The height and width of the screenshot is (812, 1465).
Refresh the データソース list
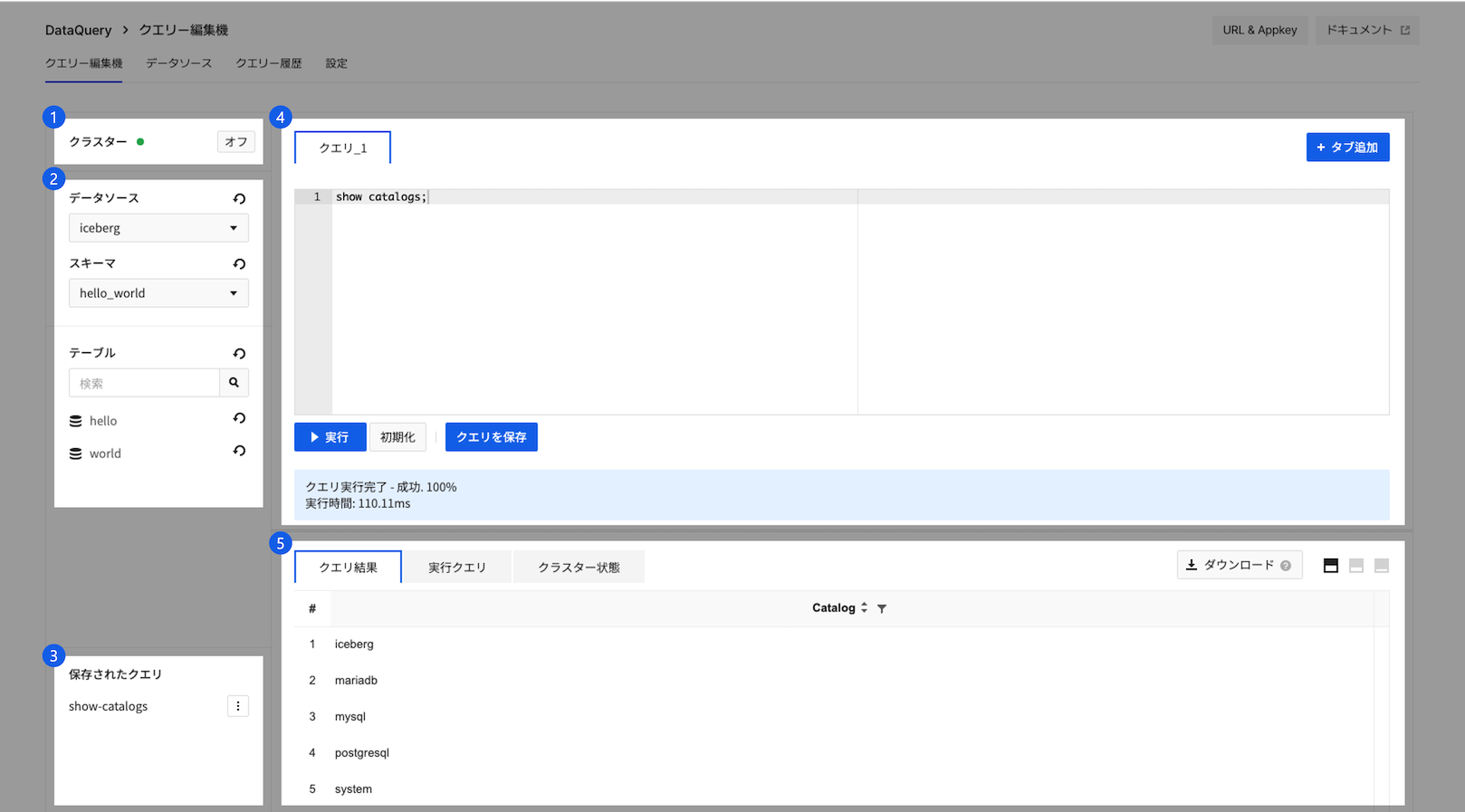point(239,198)
